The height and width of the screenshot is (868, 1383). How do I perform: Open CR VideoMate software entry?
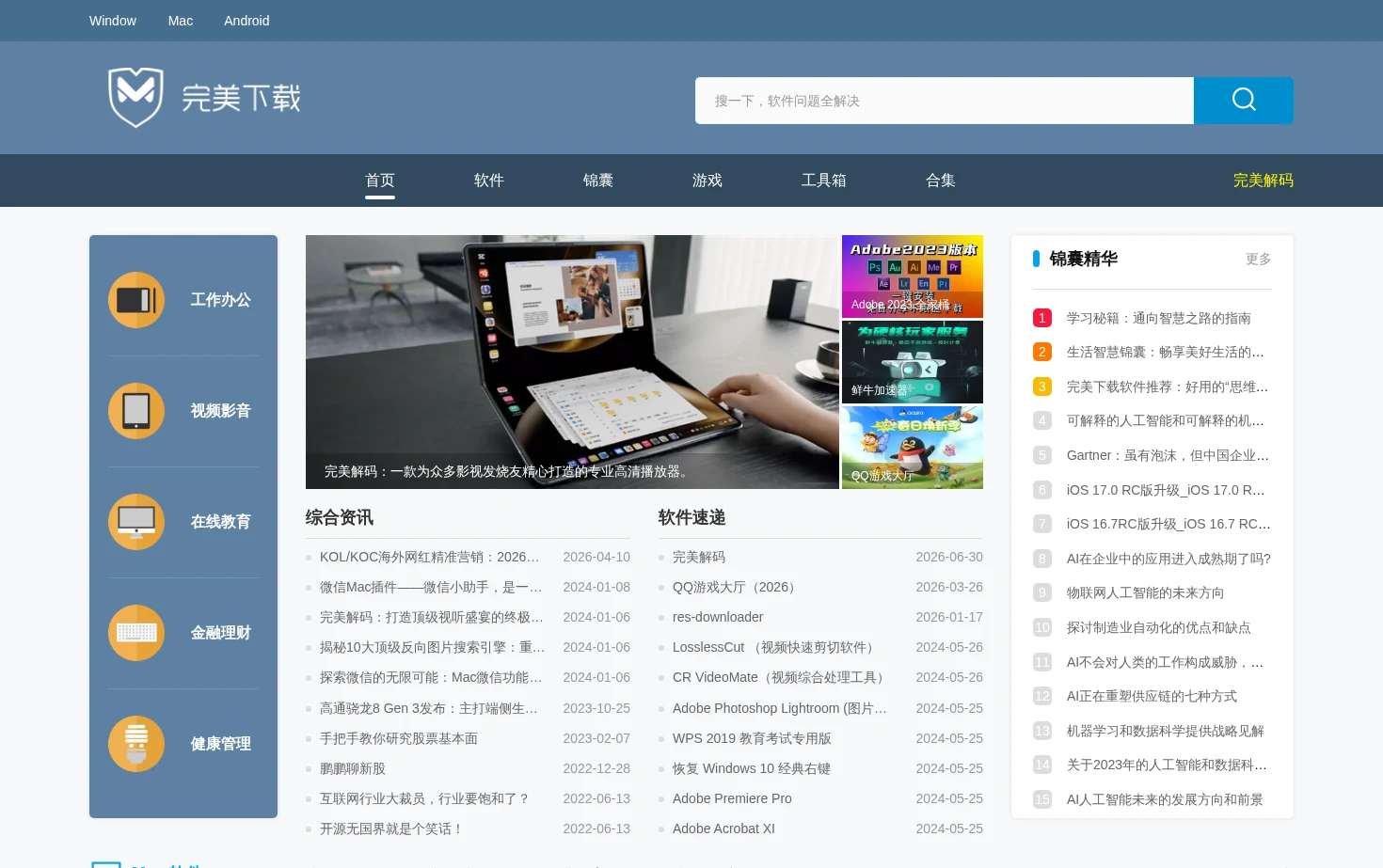[781, 678]
